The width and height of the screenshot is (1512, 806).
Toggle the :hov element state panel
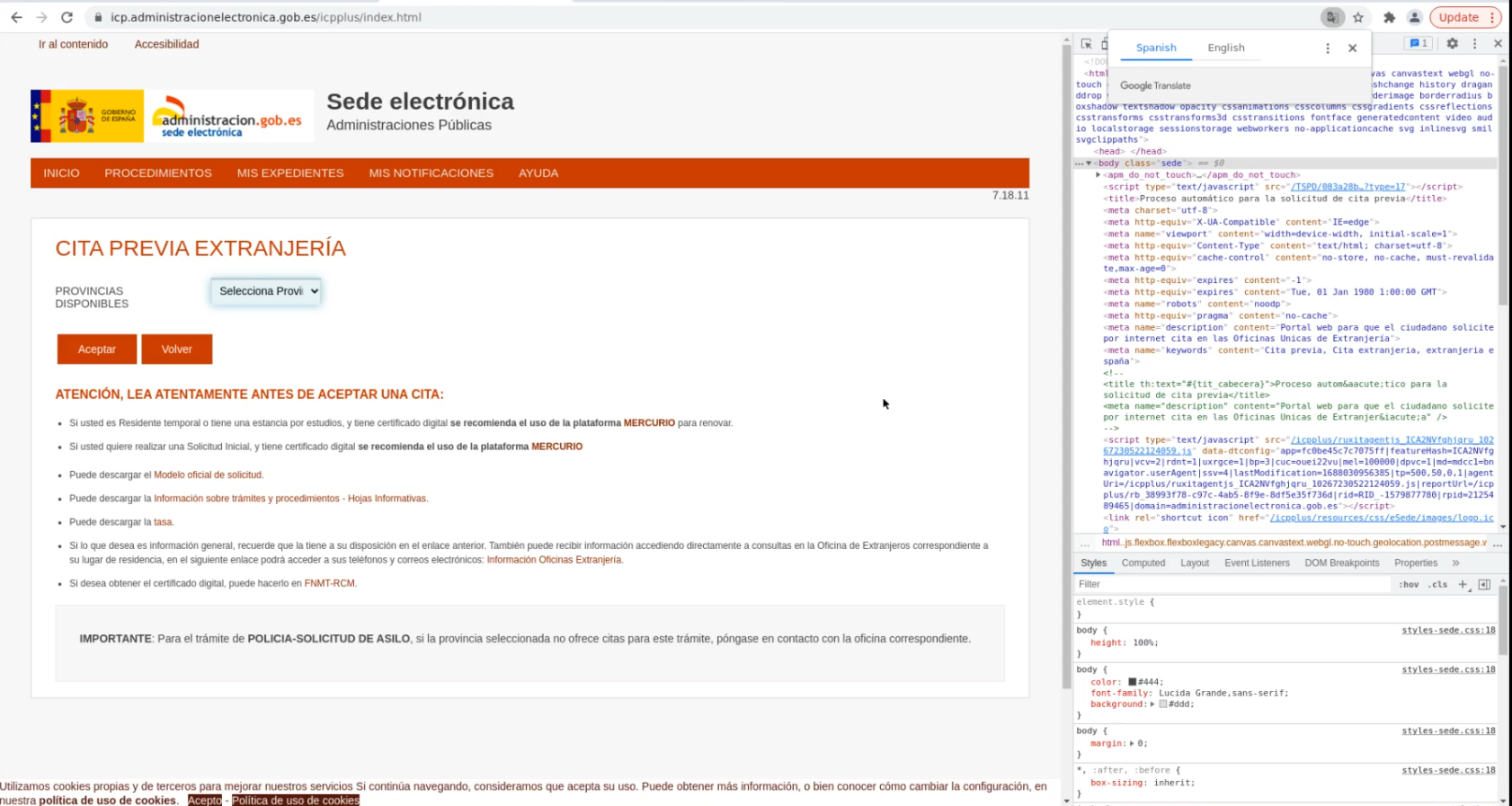[x=1409, y=584]
